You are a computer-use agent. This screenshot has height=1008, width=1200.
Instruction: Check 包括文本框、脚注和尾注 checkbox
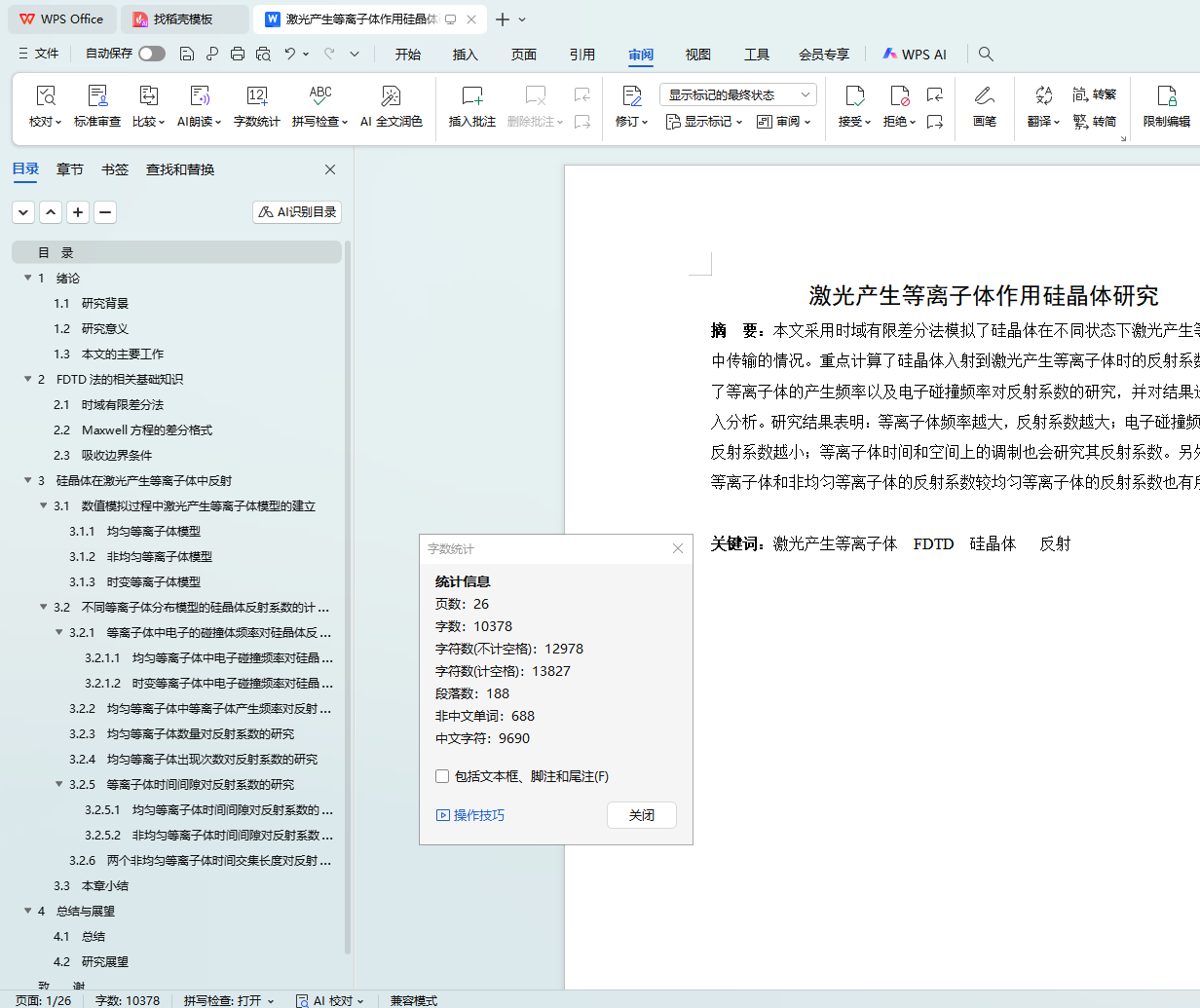[x=442, y=776]
